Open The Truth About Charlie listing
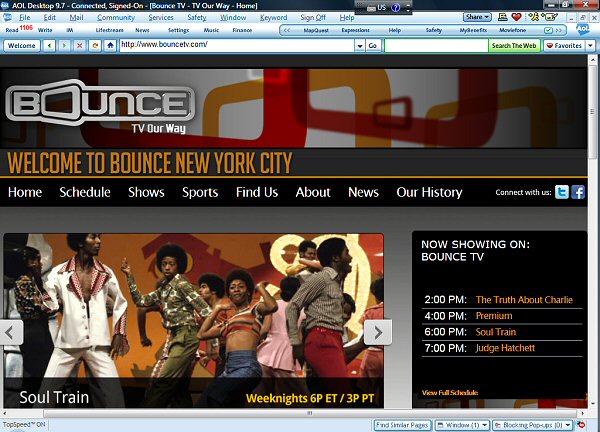This screenshot has width=600, height=432. point(524,300)
